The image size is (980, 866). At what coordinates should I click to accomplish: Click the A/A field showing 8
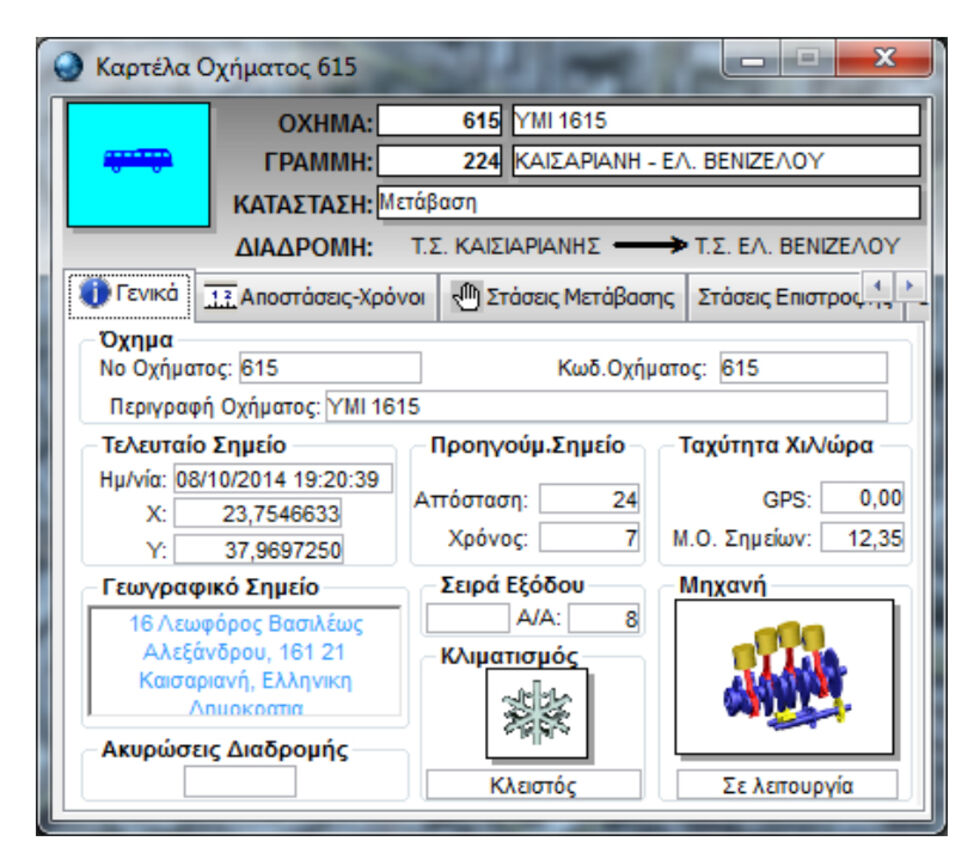tap(604, 619)
